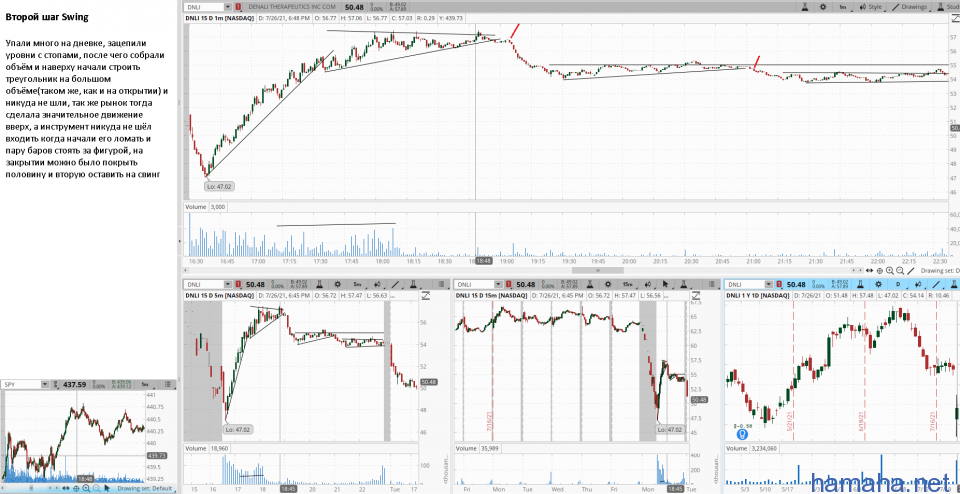Open the 1m timeframe selector on main chart
This screenshot has height=494, width=960.
coord(844,7)
